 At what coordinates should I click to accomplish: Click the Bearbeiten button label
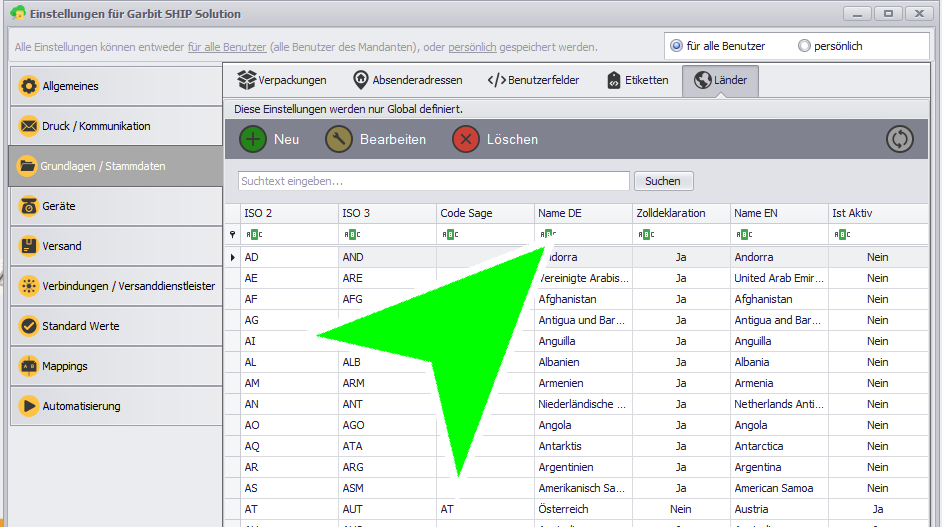pyautogui.click(x=393, y=139)
